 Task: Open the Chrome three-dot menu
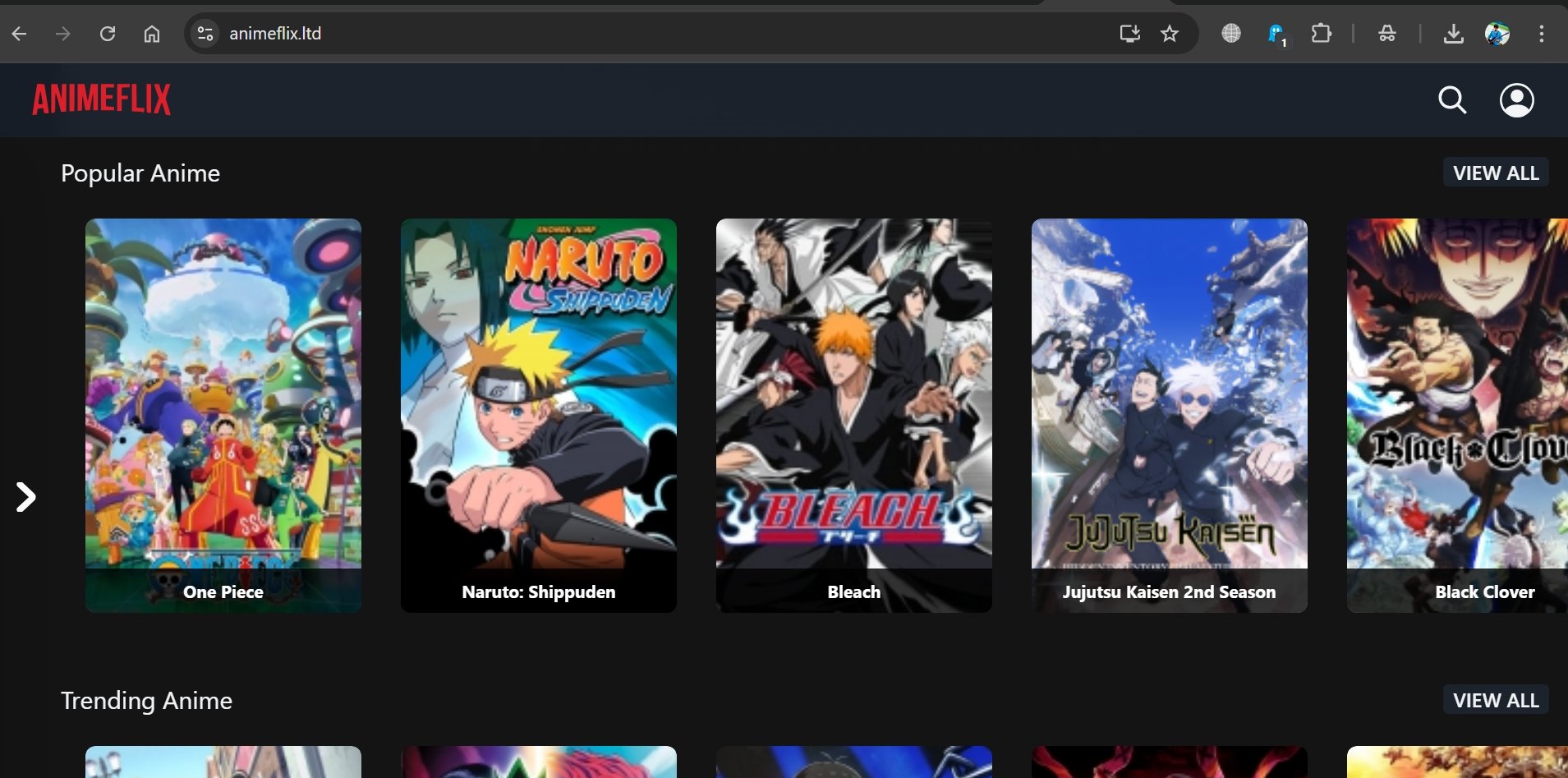tap(1543, 34)
